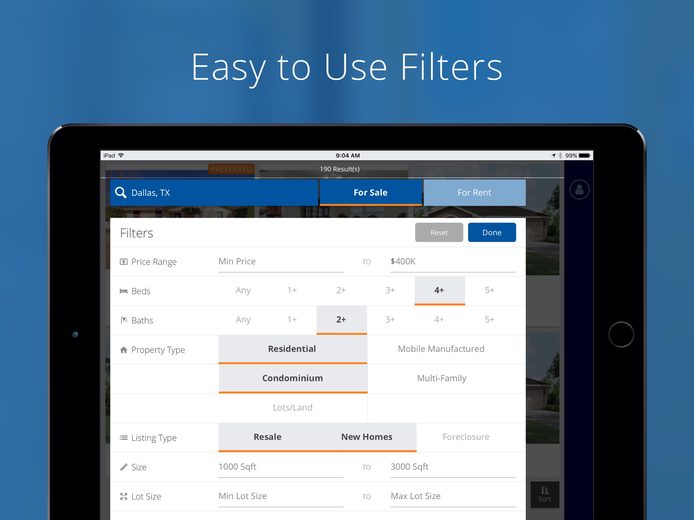Tap the Wi-Fi icon in status bar
Viewport: 694px width, 520px height.
121,155
